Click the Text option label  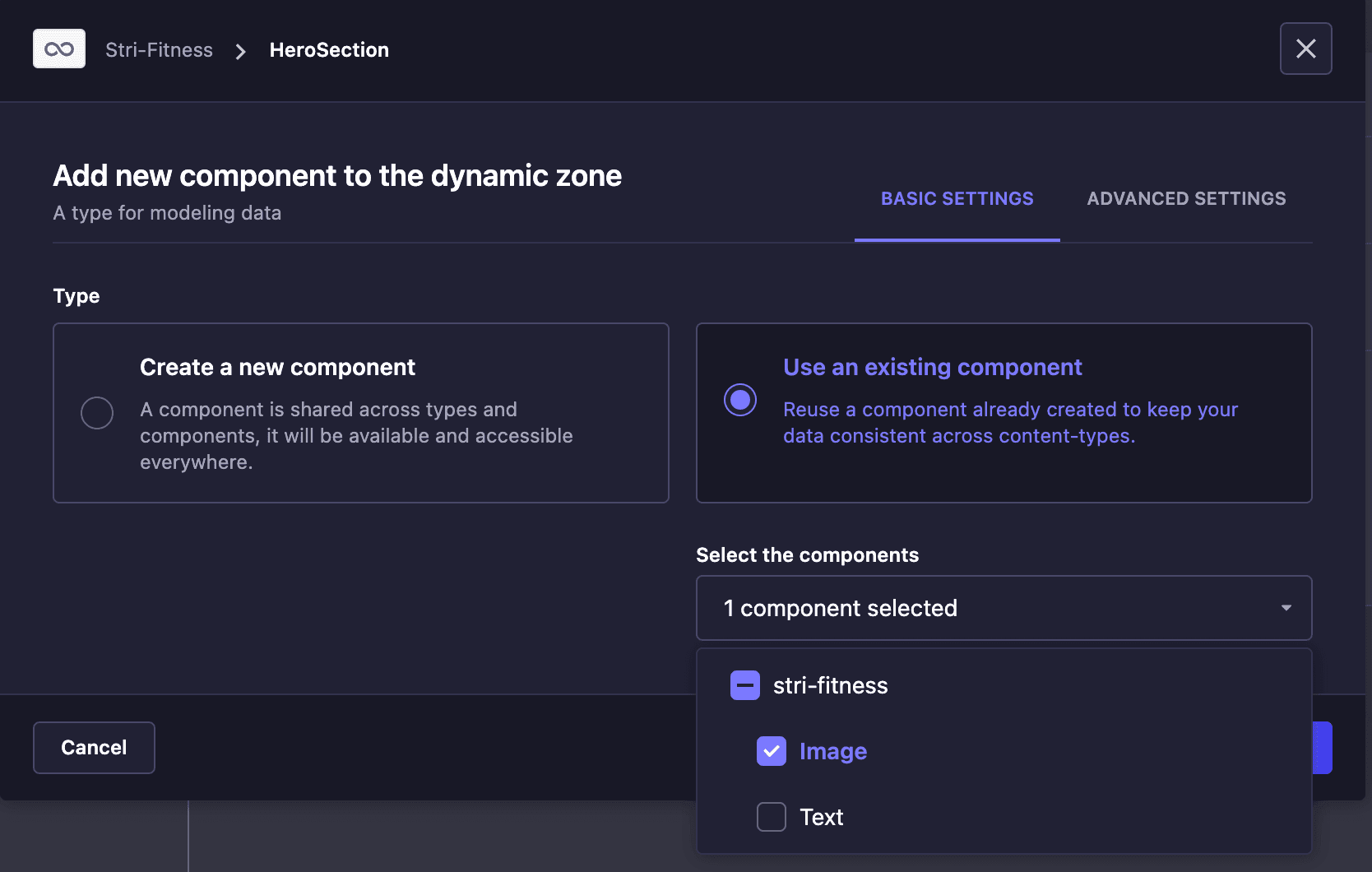tap(821, 817)
